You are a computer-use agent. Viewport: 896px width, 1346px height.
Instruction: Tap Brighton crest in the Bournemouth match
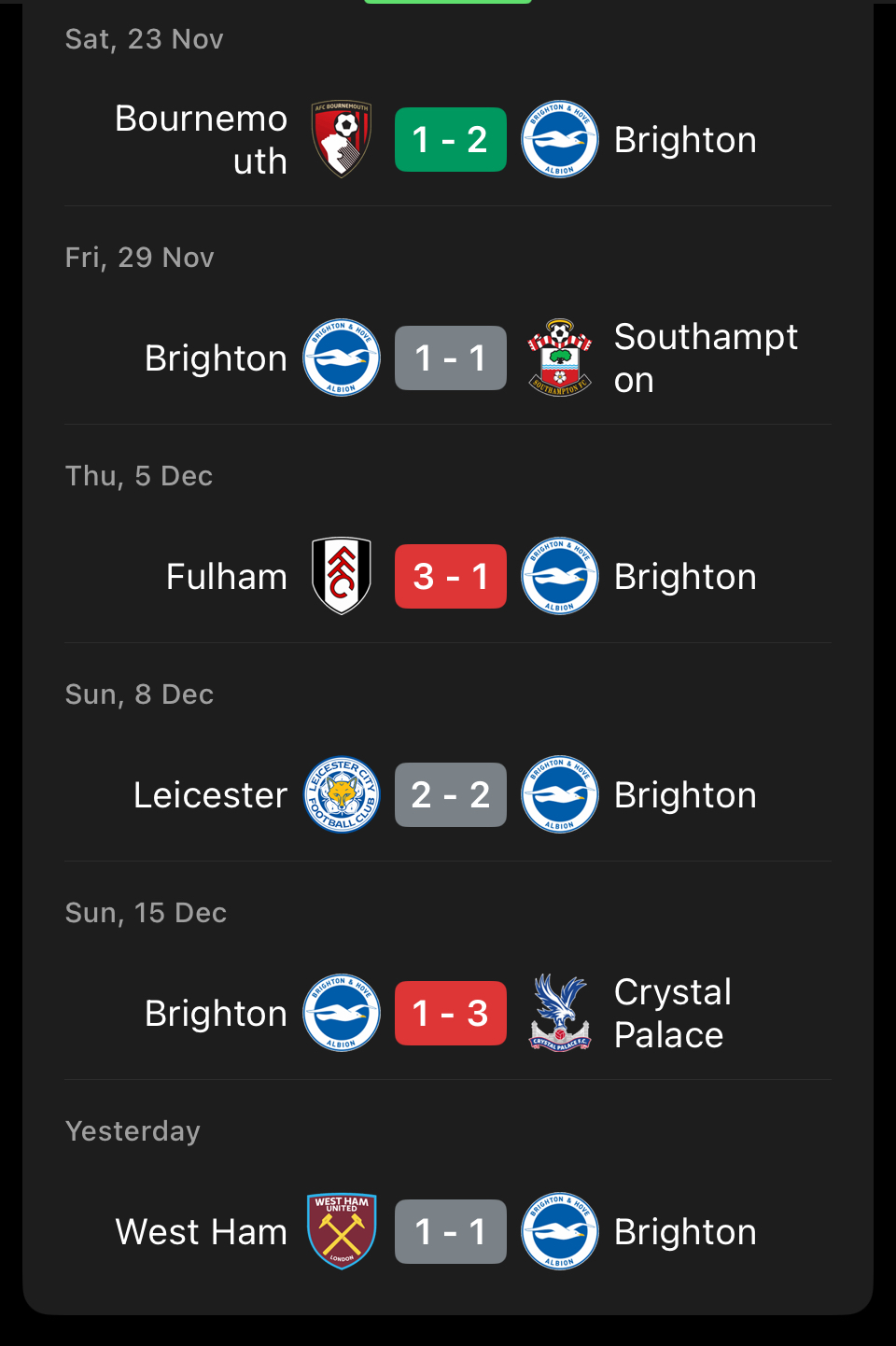tap(559, 139)
